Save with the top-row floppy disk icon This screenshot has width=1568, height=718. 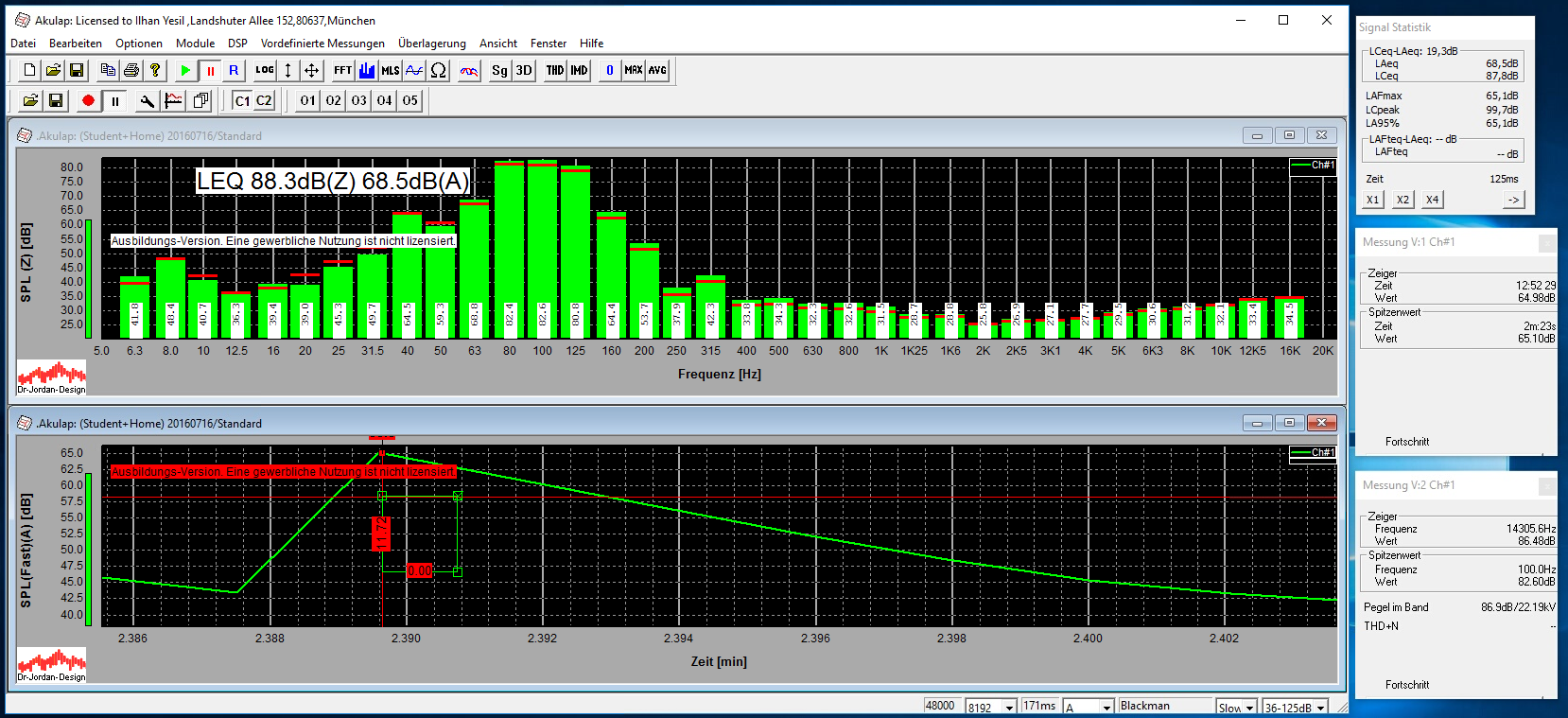[x=77, y=70]
